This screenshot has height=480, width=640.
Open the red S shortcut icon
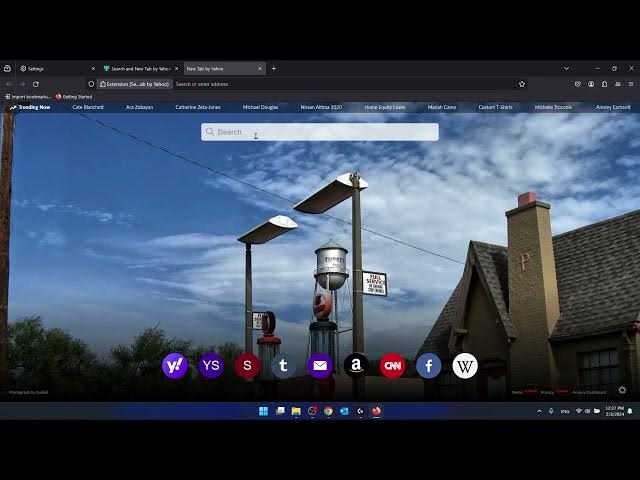click(247, 366)
